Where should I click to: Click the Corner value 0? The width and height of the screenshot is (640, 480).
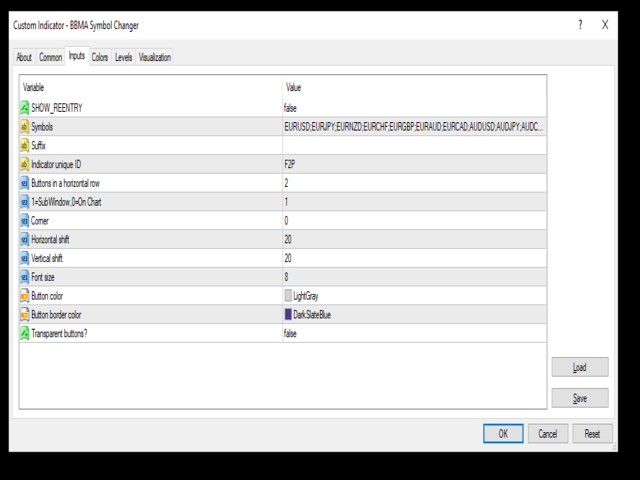(x=286, y=221)
